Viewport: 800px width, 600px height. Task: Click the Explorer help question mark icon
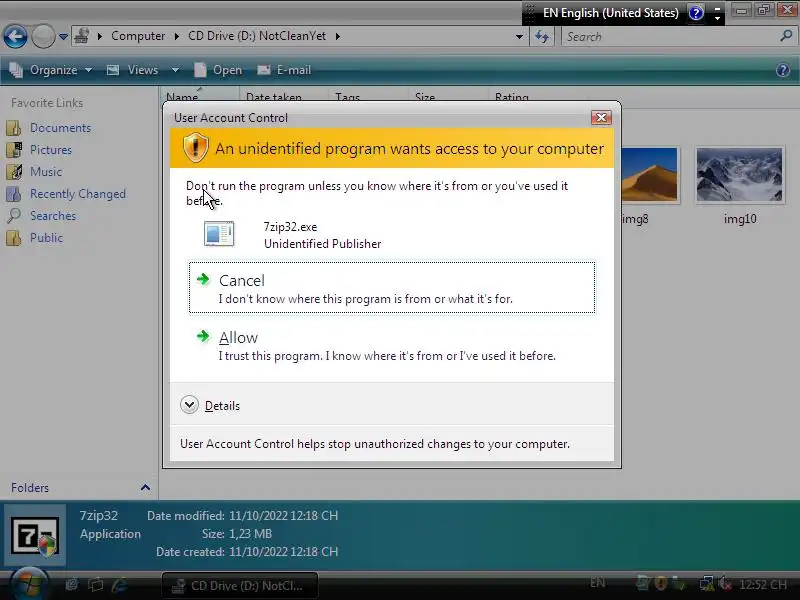[783, 70]
